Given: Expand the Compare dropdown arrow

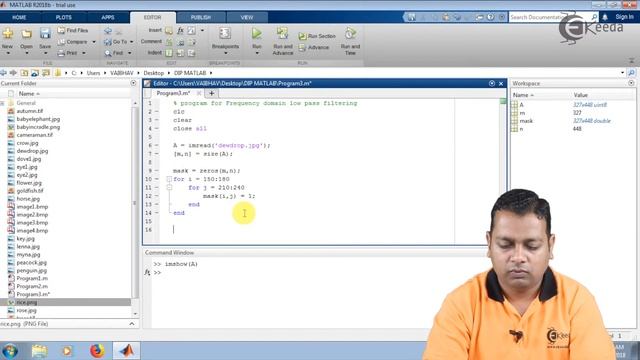Looking at the screenshot, I should pyautogui.click(x=94, y=42).
